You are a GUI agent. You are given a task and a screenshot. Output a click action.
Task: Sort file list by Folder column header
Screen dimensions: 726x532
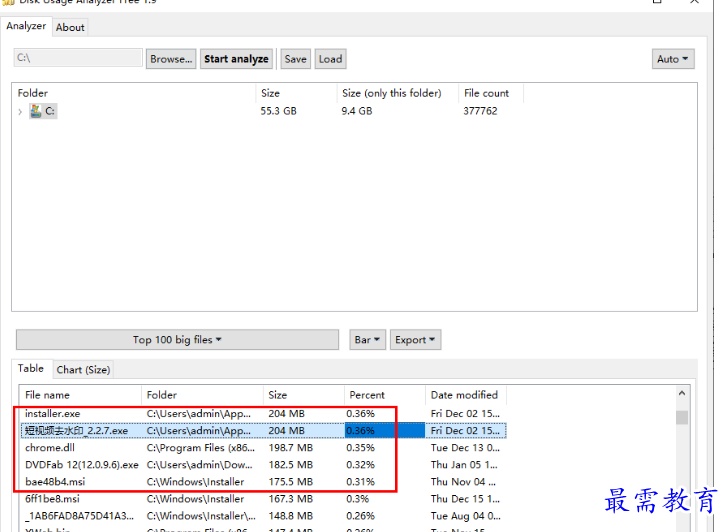tap(202, 395)
